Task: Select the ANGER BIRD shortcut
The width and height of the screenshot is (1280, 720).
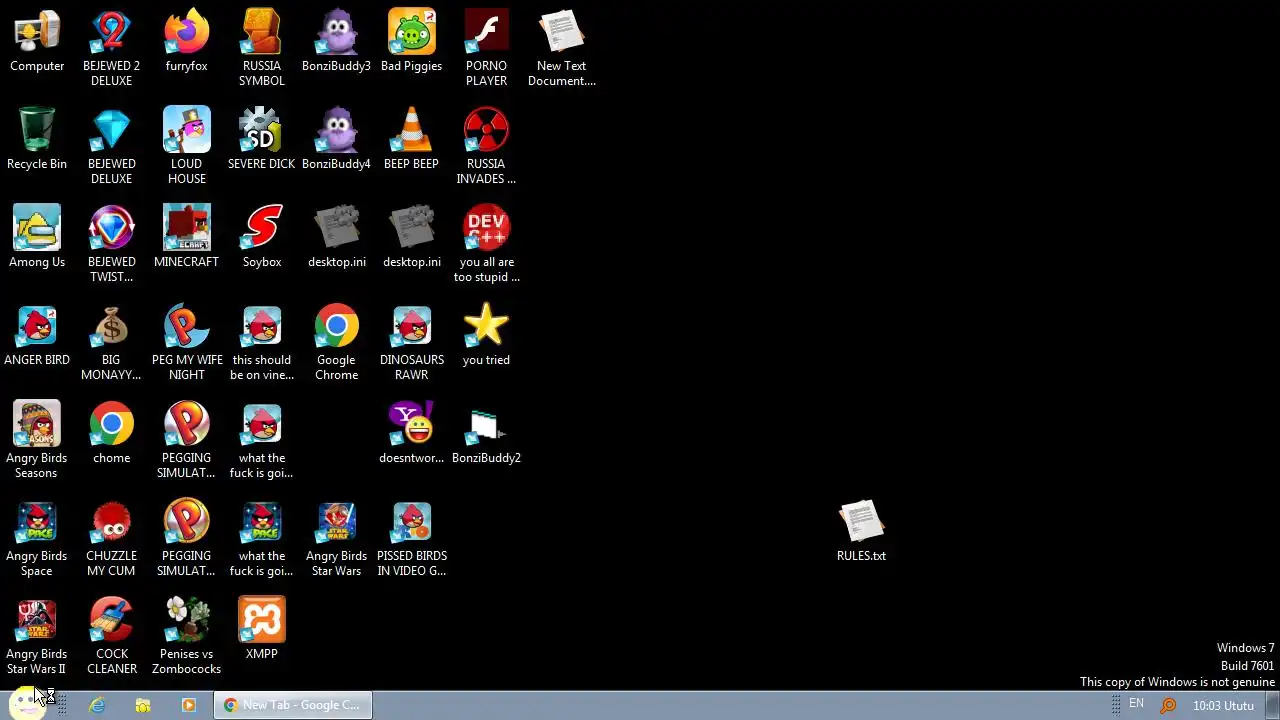Action: pos(37,327)
